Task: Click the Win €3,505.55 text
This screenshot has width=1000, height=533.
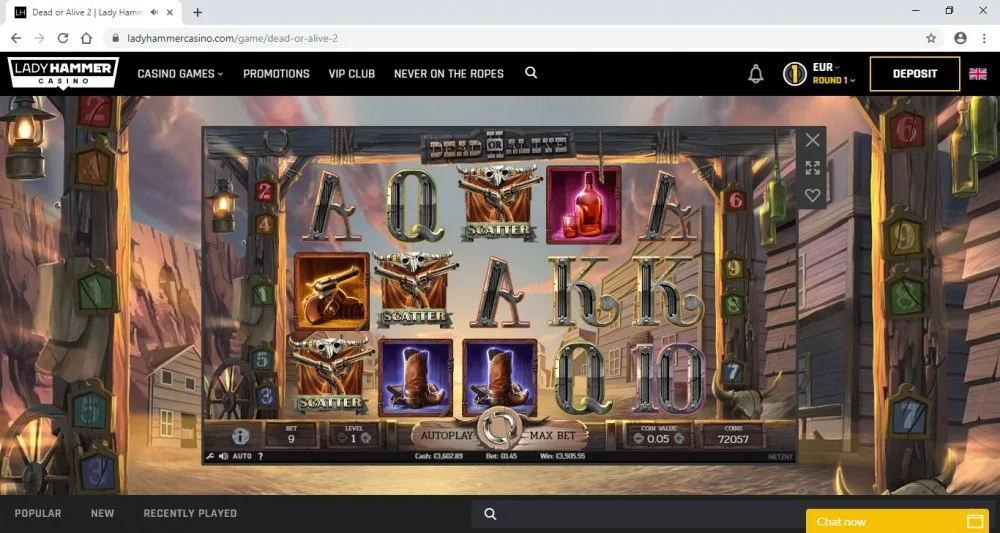Action: [x=561, y=456]
